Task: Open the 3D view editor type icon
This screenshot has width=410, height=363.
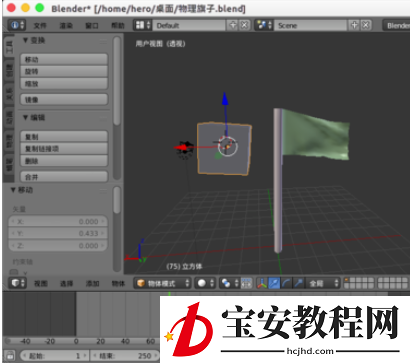Action: (x=17, y=283)
